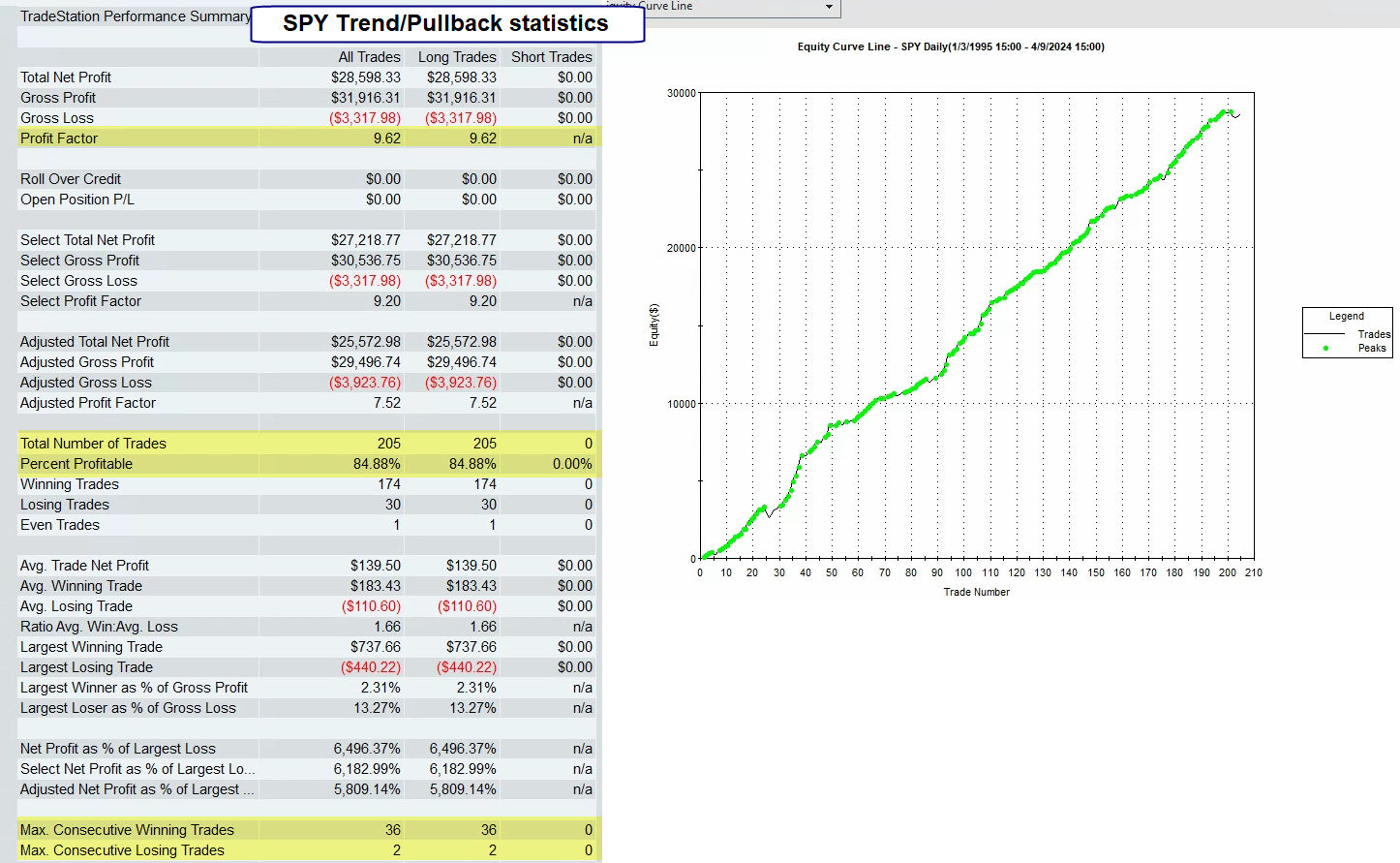Select Net Profit as % of Largest Loss
The image size is (1400, 863).
[118, 749]
